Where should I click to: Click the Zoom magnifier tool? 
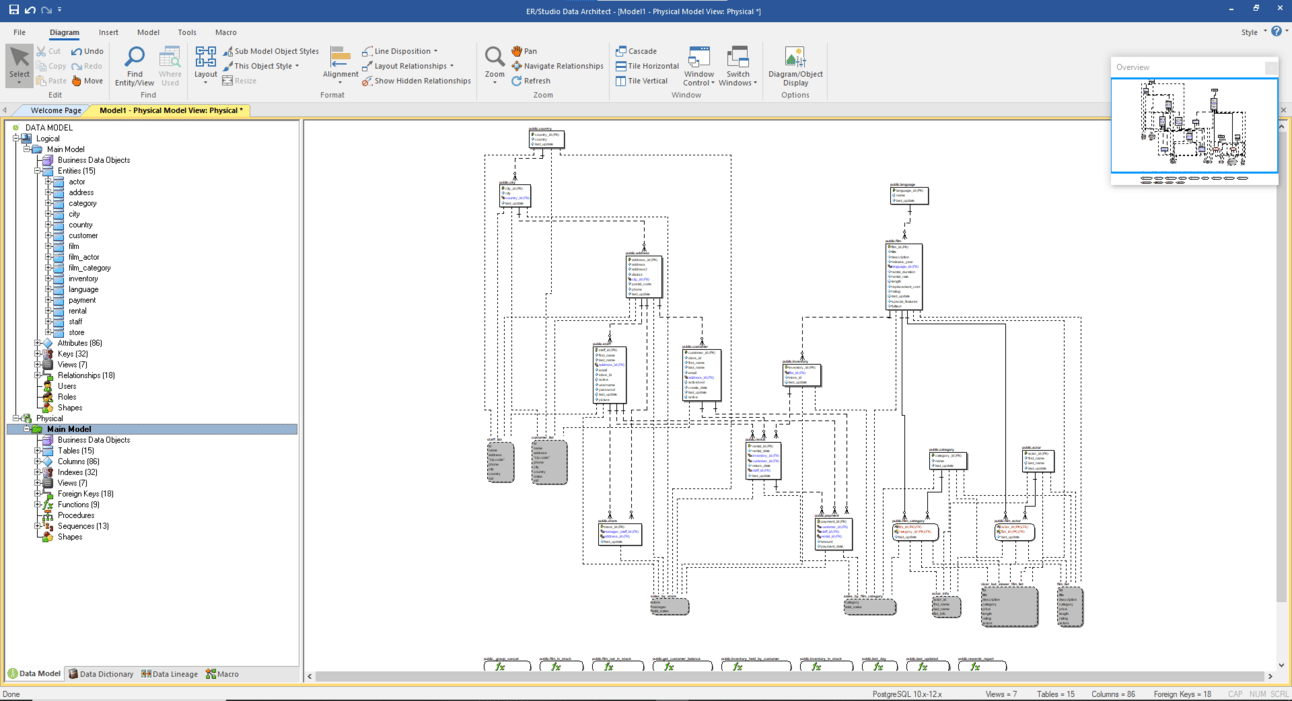pyautogui.click(x=494, y=58)
